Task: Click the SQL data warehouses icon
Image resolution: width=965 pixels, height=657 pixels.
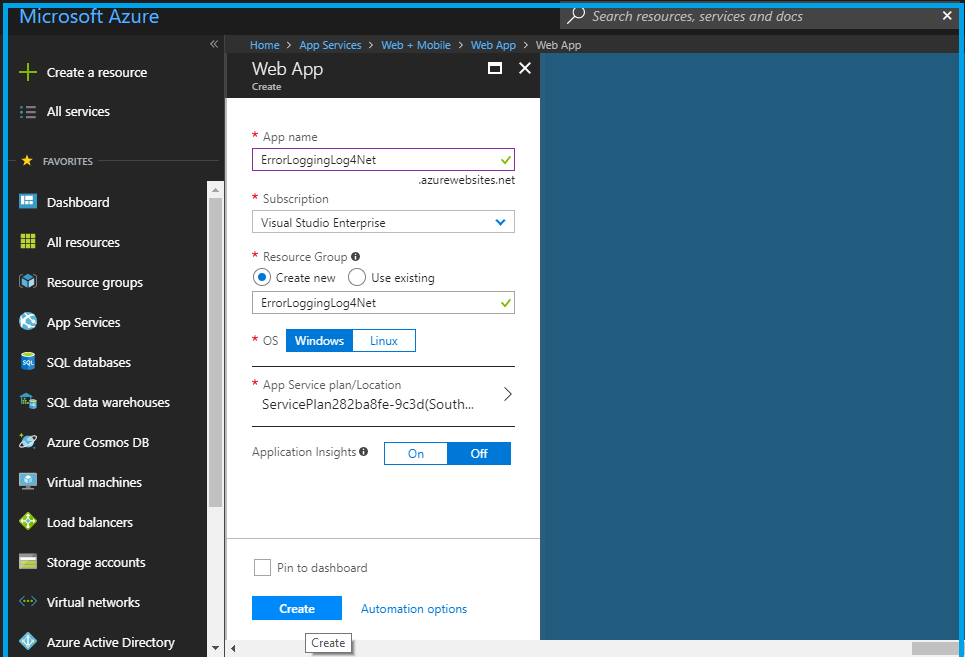Action: coord(28,401)
